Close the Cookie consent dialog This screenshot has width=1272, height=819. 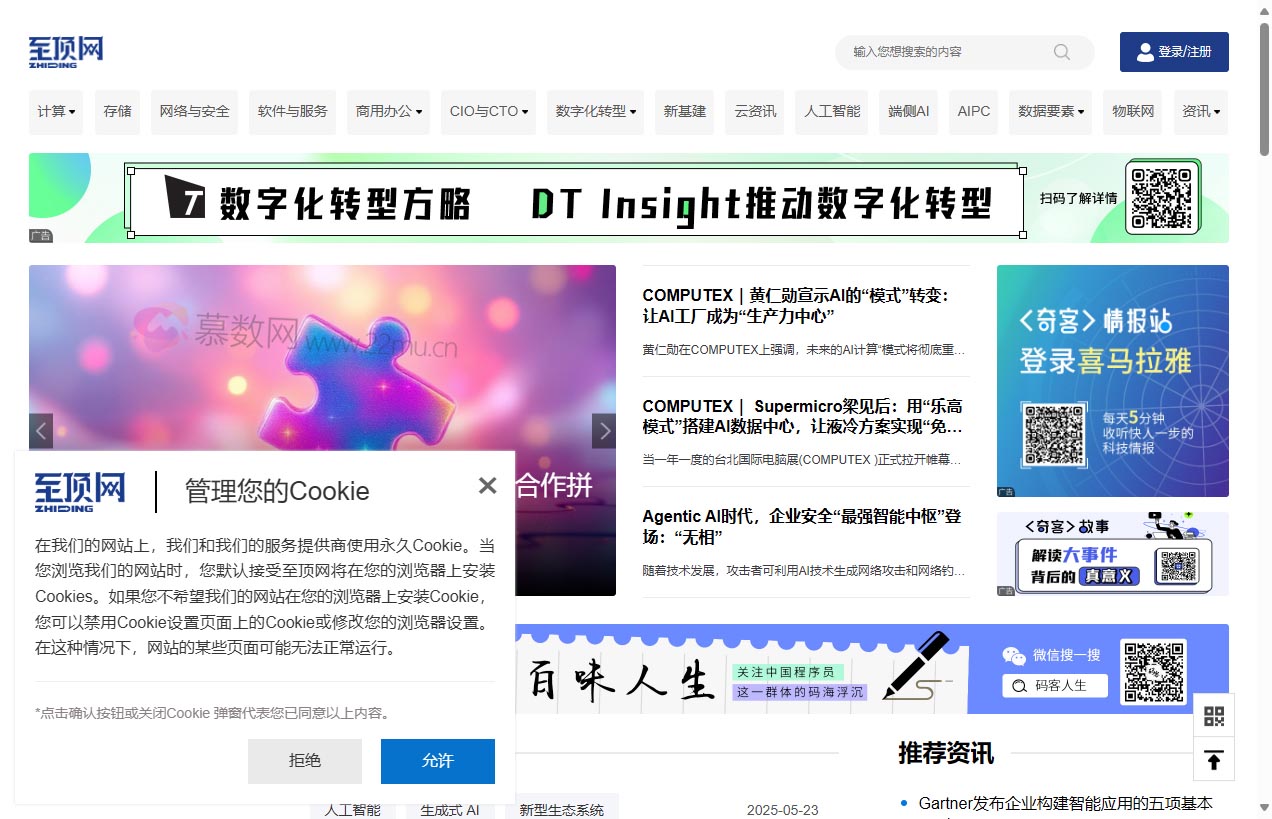487,486
